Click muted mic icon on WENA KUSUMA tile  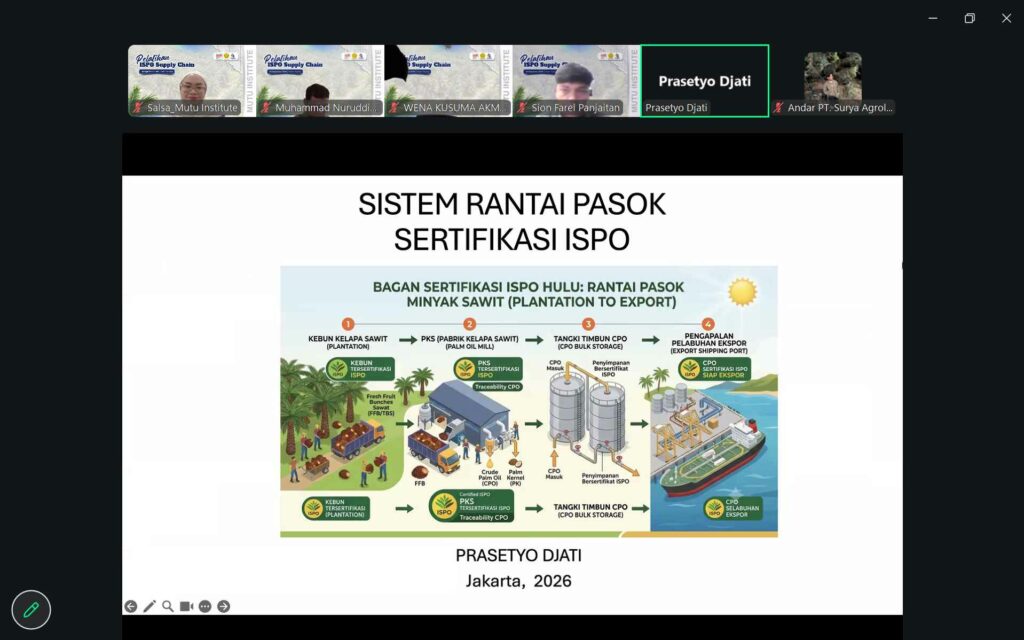[x=394, y=108]
